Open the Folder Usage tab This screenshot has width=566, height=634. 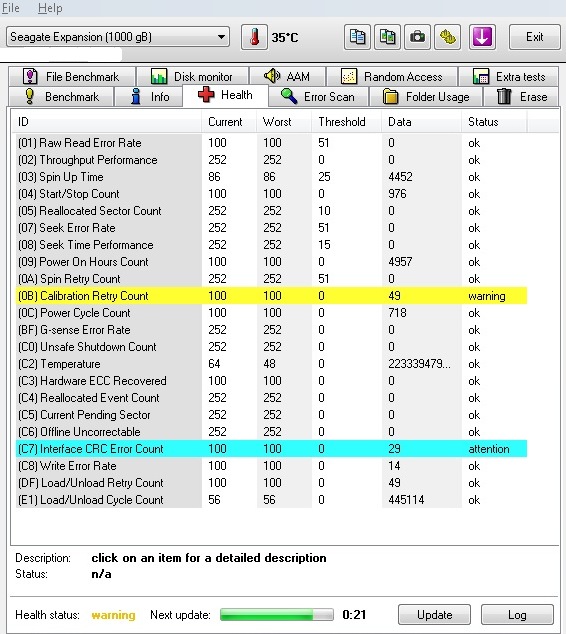click(426, 97)
